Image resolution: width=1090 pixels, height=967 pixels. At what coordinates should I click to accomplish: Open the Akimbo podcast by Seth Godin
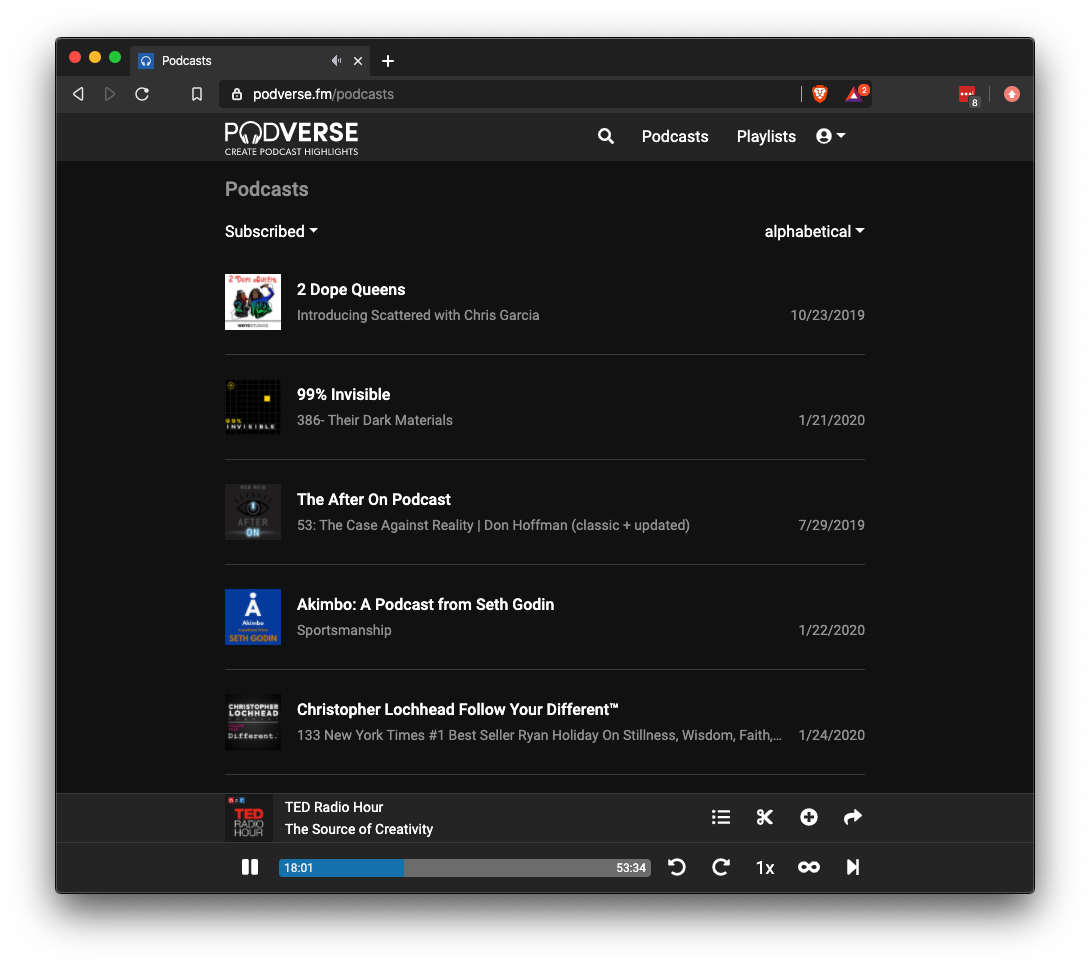[x=425, y=604]
